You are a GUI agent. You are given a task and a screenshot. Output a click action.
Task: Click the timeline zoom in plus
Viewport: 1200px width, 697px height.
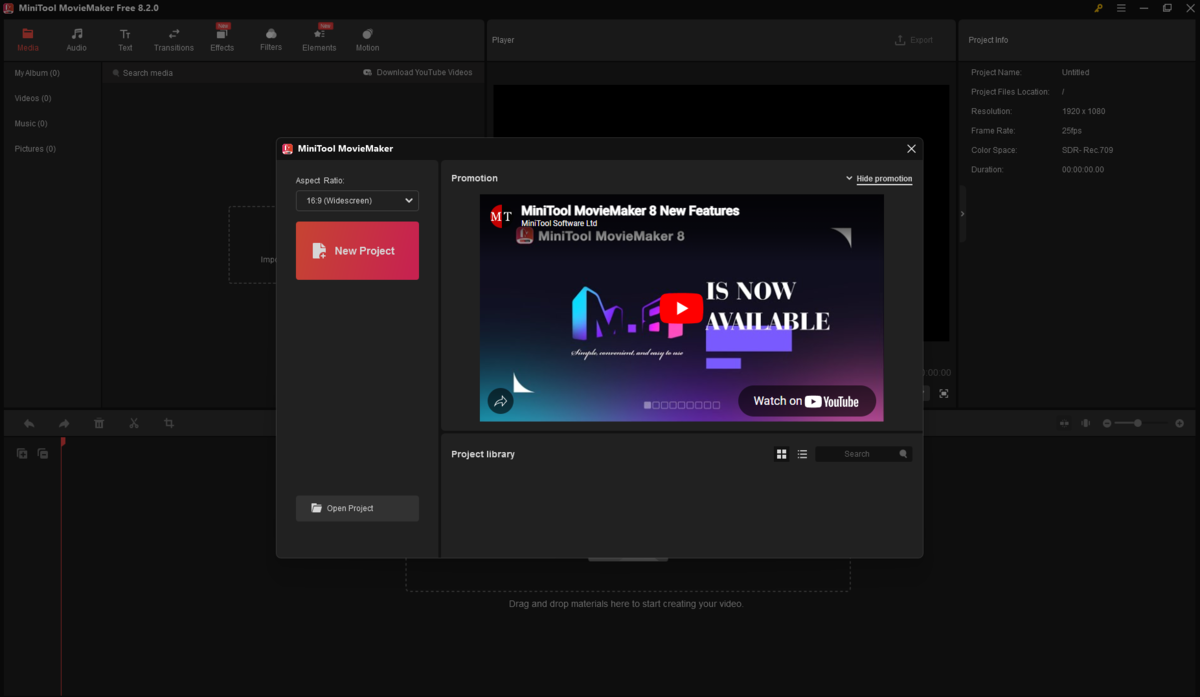point(1180,423)
